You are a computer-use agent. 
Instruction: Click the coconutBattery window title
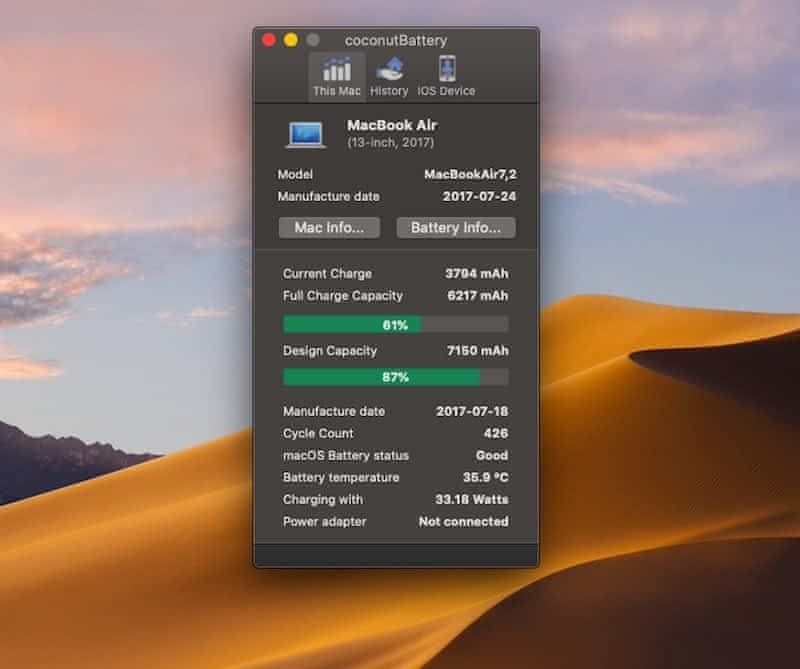396,40
